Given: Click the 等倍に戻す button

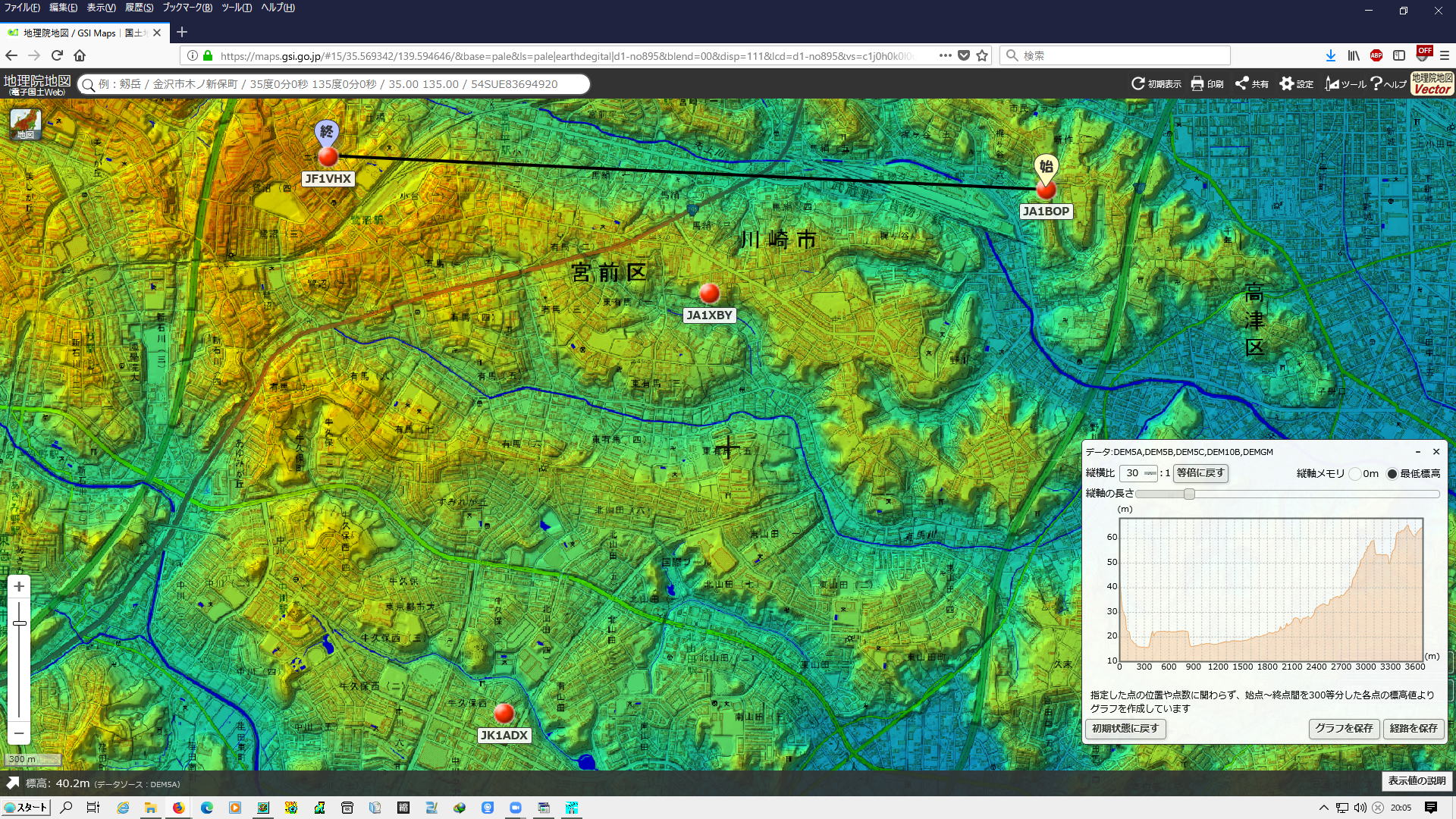Looking at the screenshot, I should click(x=1200, y=473).
